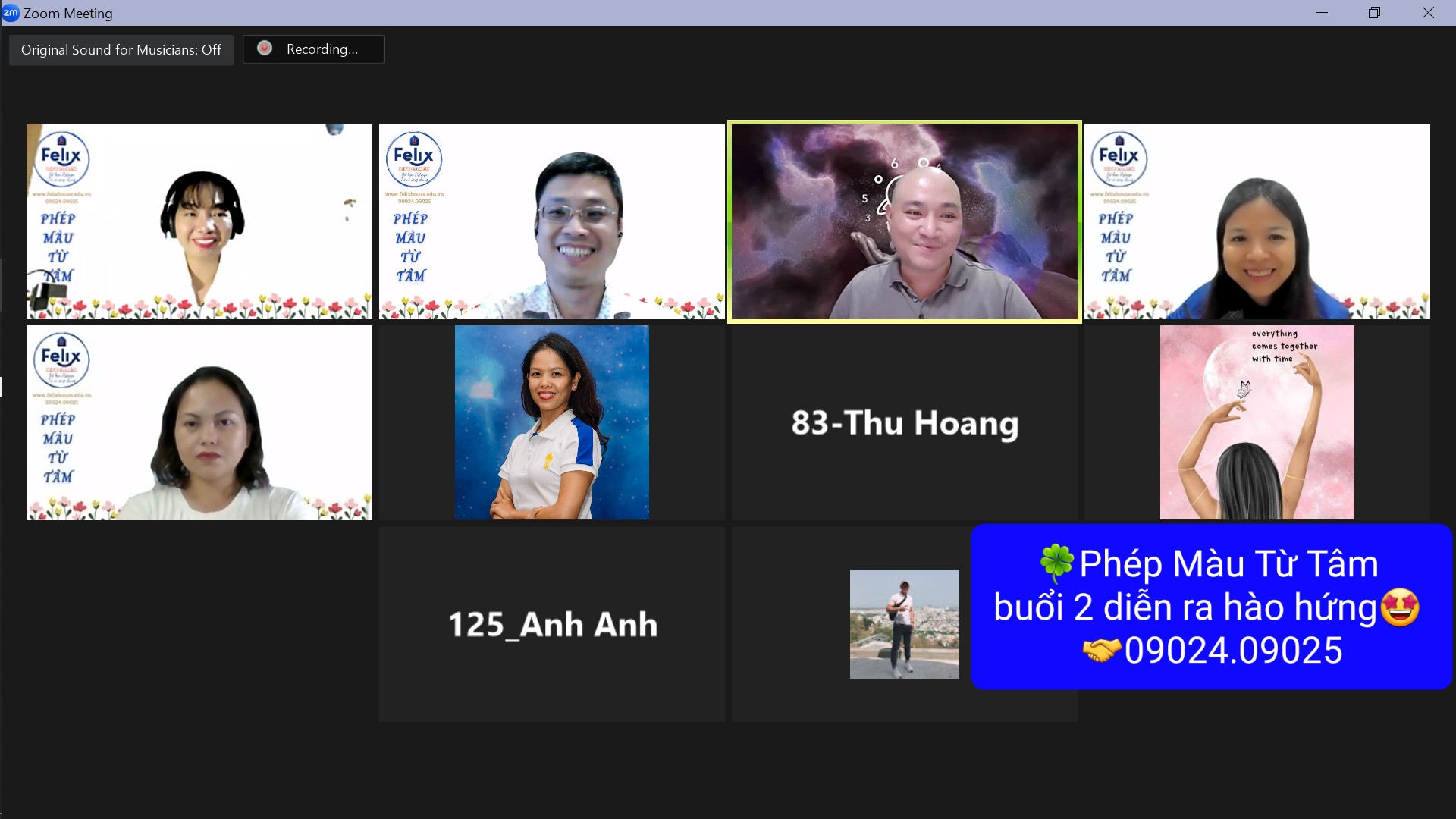The height and width of the screenshot is (819, 1456).
Task: Minimize the Zoom Meeting window
Action: (1322, 13)
